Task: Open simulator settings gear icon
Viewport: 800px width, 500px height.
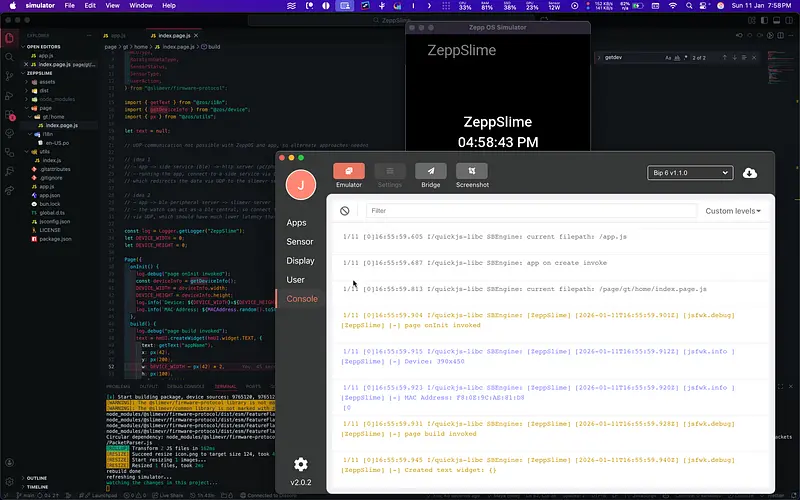Action: pos(300,464)
